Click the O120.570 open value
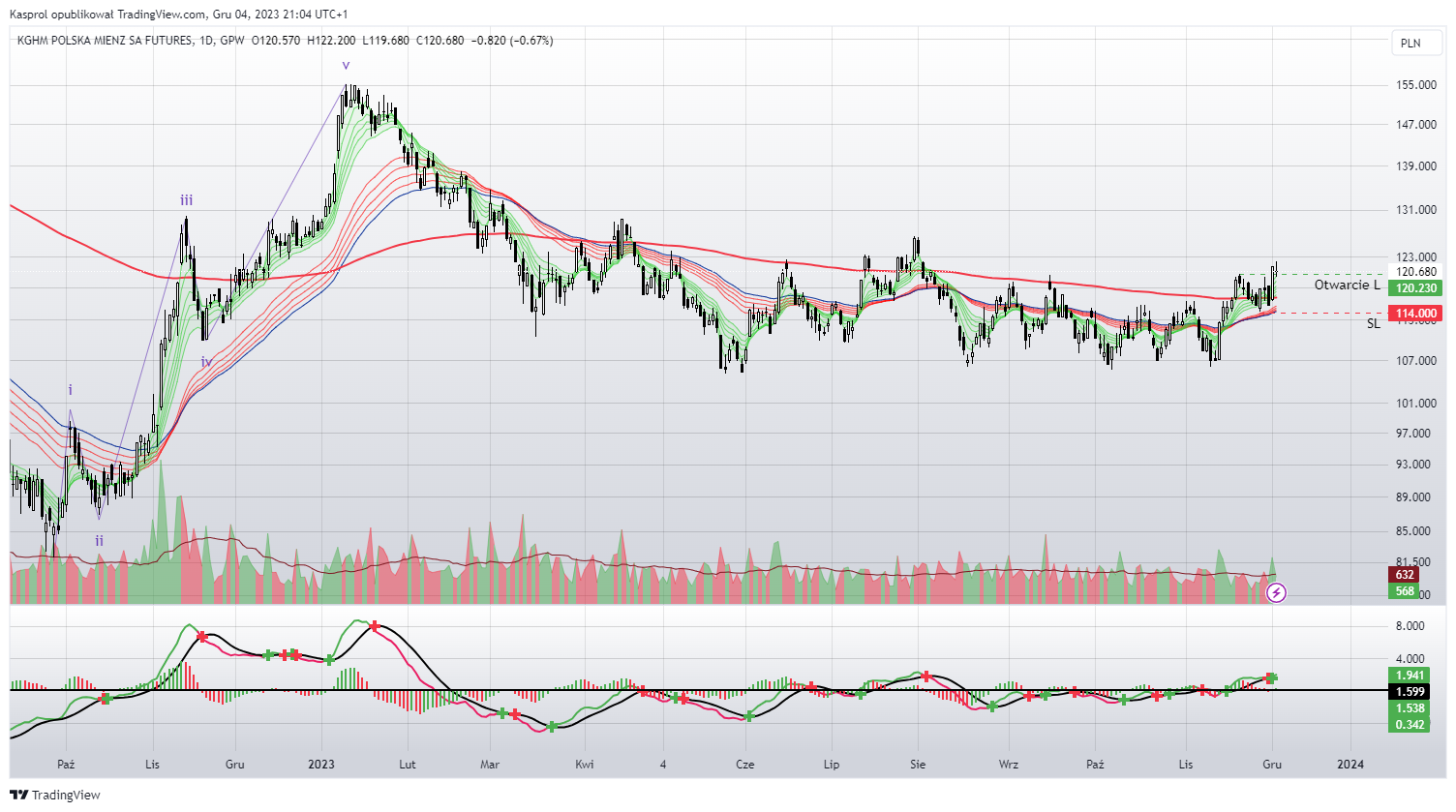This screenshot has width=1456, height=812. [276, 41]
